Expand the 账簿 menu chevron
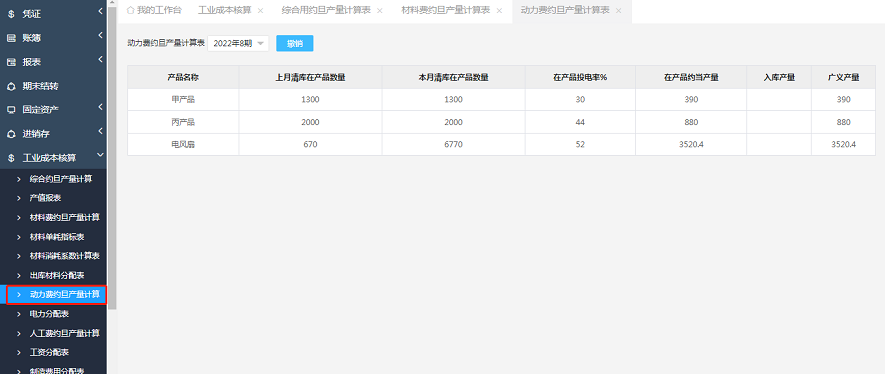The width and height of the screenshot is (885, 374). [x=100, y=35]
